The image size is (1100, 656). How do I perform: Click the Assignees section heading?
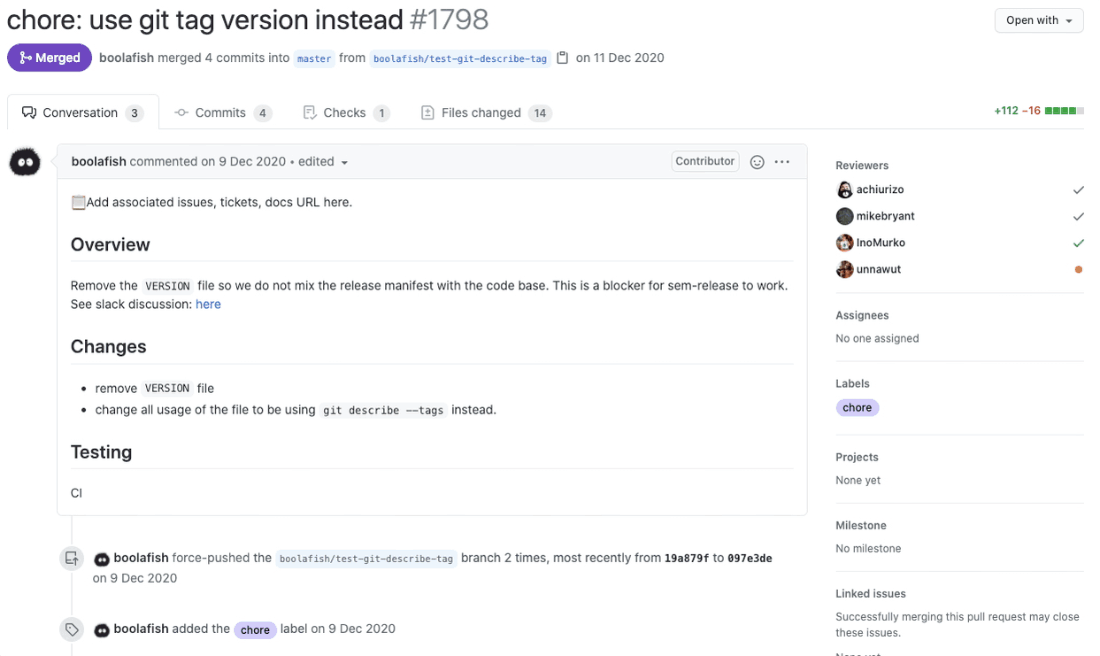[861, 316]
